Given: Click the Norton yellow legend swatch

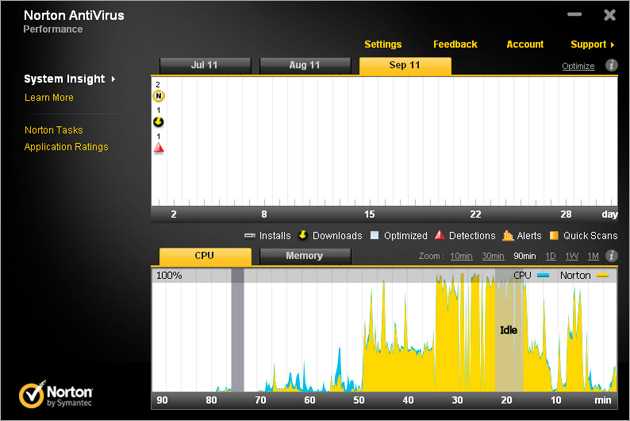Looking at the screenshot, I should pos(603,276).
